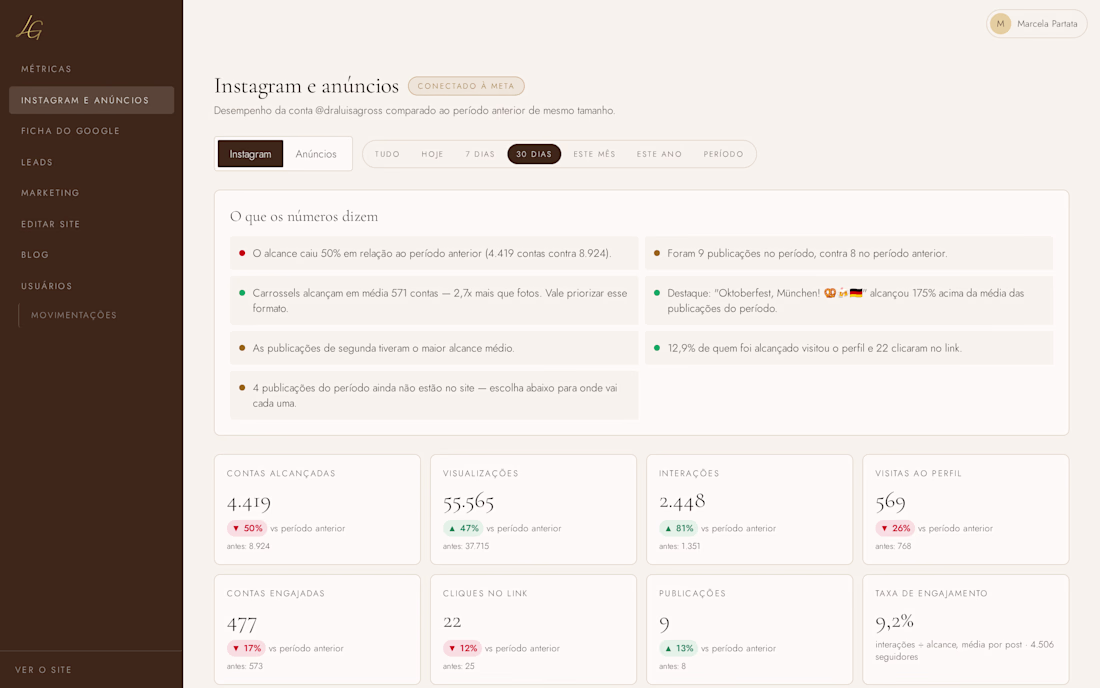
Task: Click the Cliques no Link value 22
Action: (452, 622)
